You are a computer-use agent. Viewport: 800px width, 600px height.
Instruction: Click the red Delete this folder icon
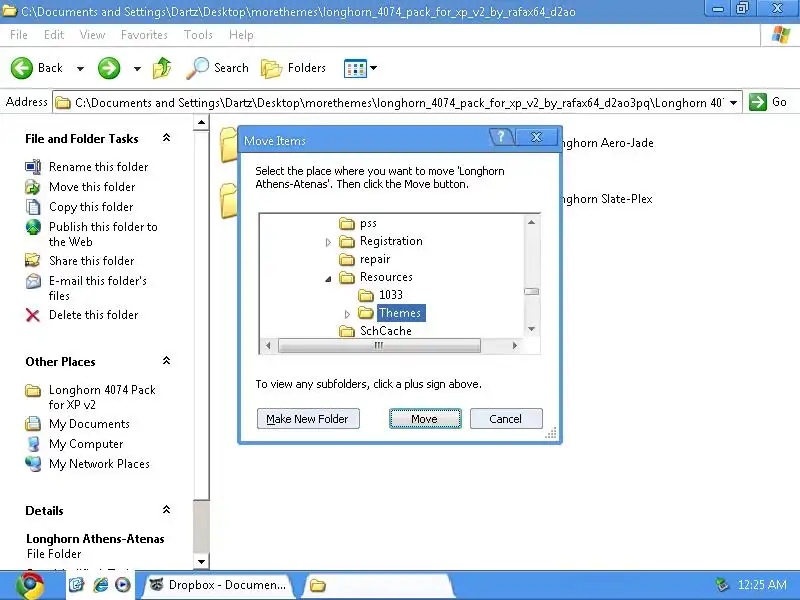pyautogui.click(x=33, y=315)
